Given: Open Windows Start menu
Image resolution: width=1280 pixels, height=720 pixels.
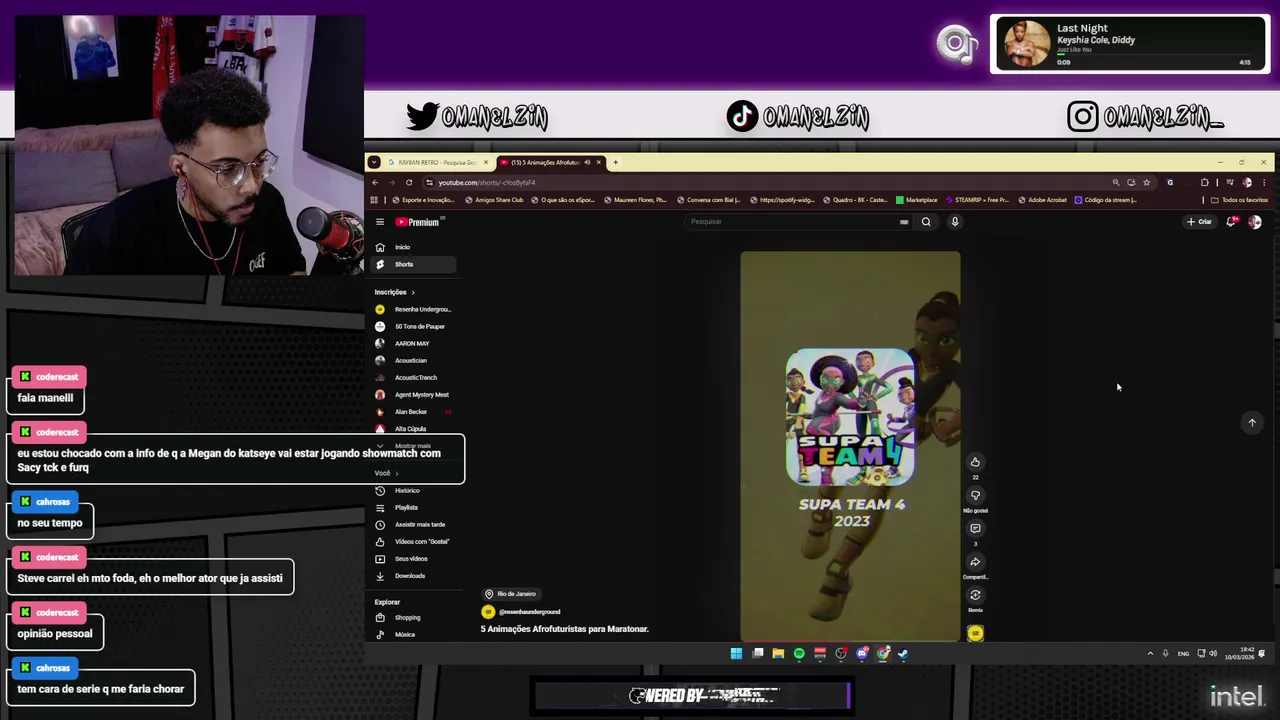Looking at the screenshot, I should click(x=736, y=654).
